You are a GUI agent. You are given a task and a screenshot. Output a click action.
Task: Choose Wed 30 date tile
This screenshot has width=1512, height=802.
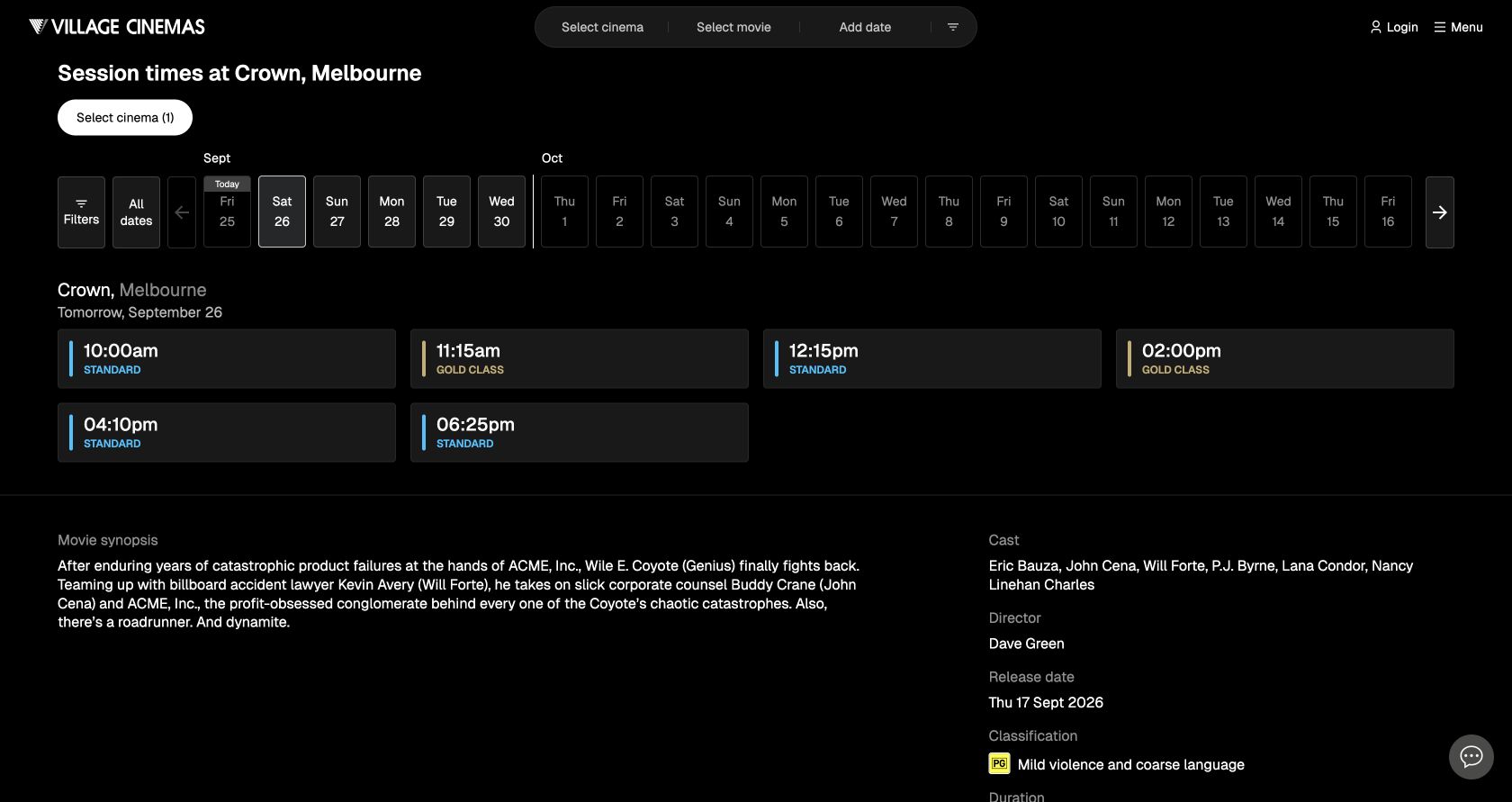[x=501, y=212]
